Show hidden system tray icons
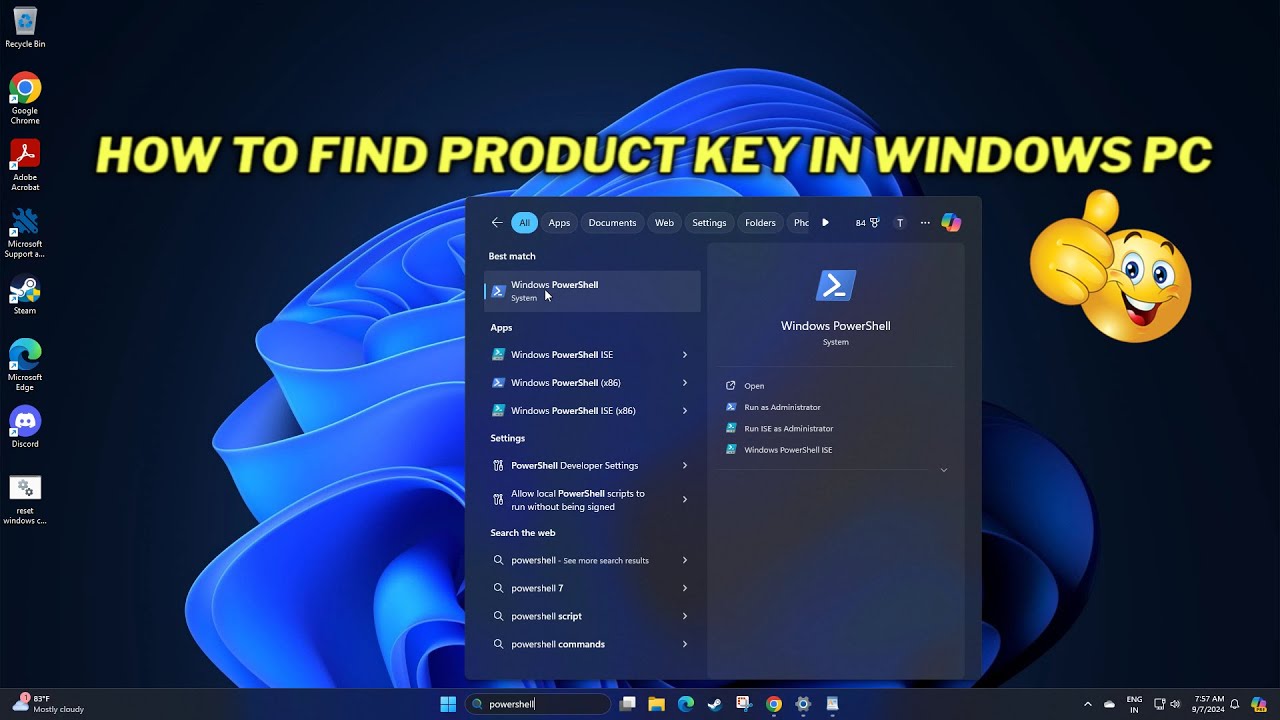Screen dimensions: 1280x720 (x=1088, y=704)
